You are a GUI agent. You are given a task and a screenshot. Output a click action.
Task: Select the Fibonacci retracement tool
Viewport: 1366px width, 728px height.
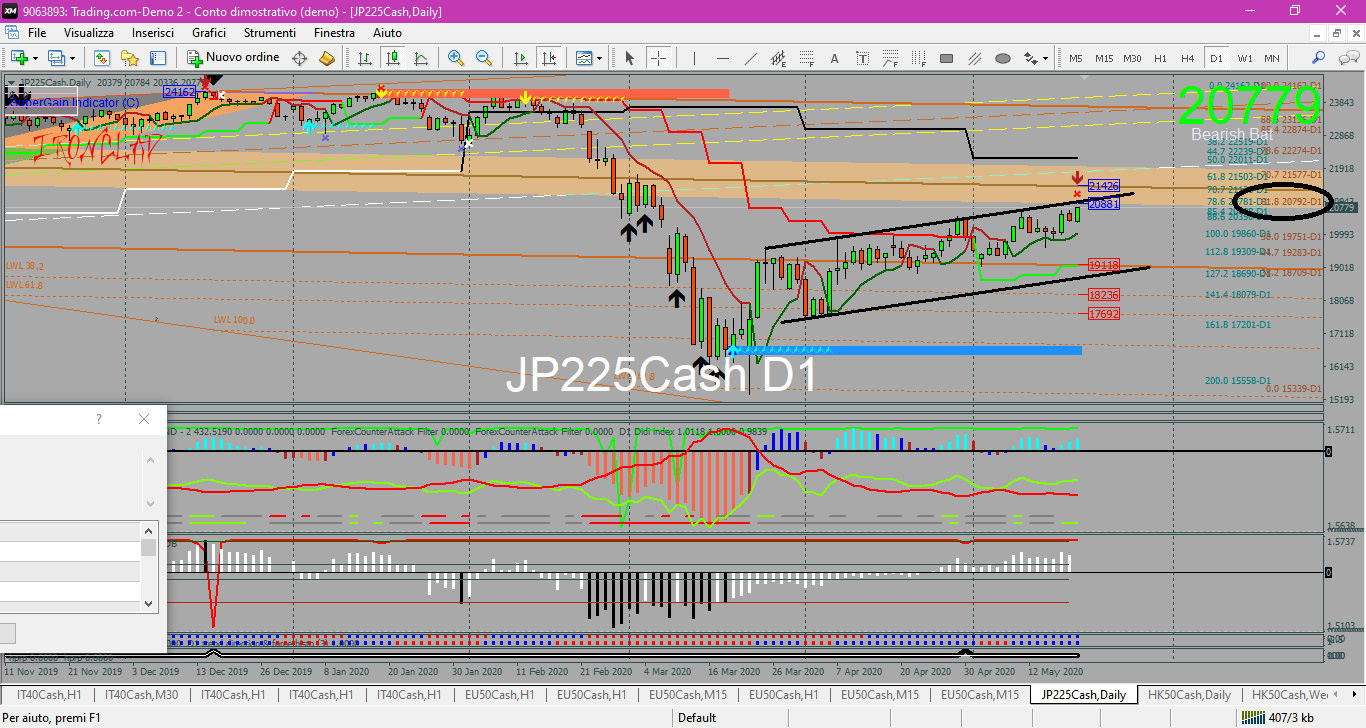click(806, 58)
